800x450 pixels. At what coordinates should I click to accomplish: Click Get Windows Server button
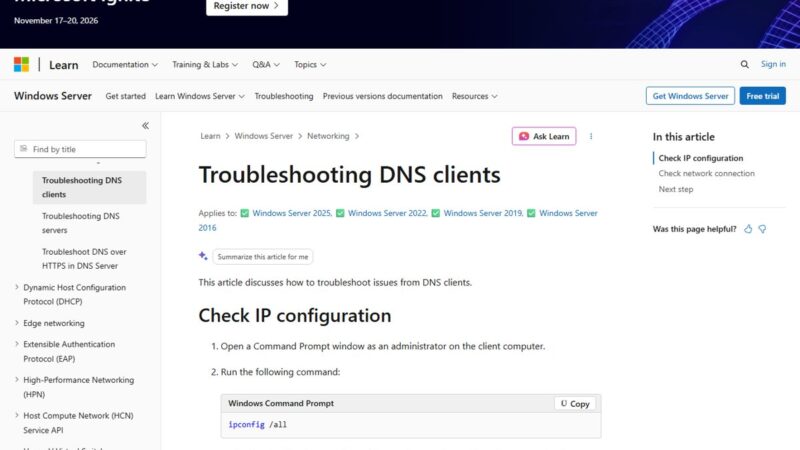pos(690,96)
